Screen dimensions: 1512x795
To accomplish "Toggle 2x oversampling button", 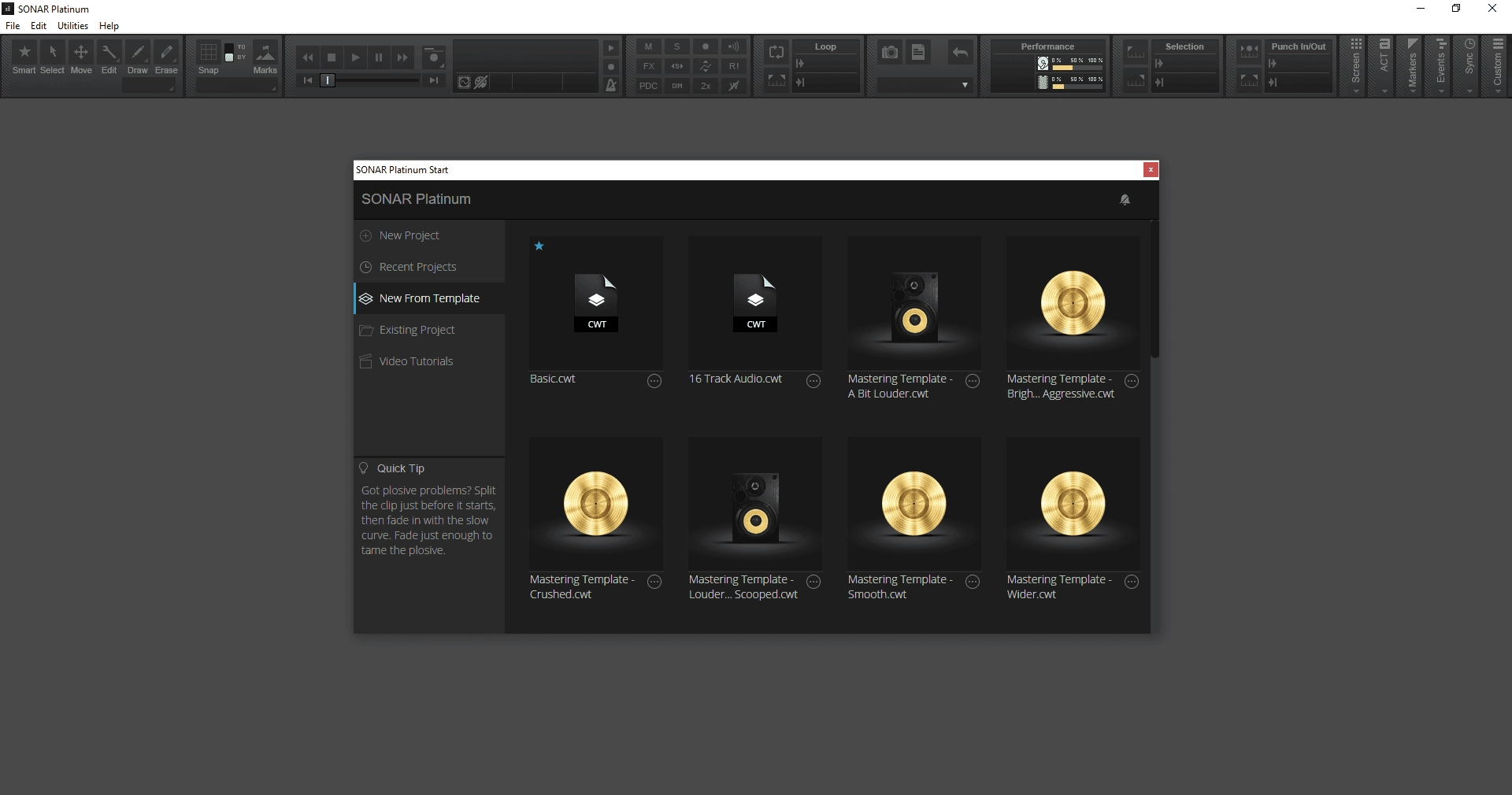I will pos(706,86).
